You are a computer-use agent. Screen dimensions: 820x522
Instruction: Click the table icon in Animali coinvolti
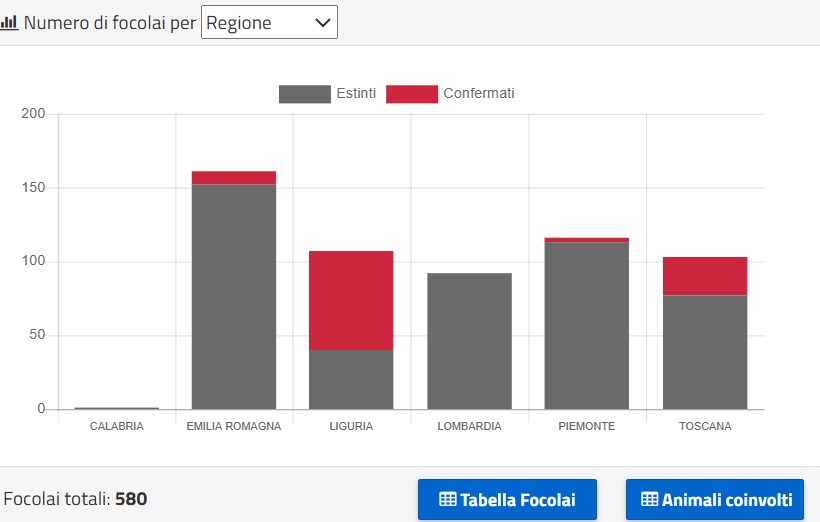649,499
